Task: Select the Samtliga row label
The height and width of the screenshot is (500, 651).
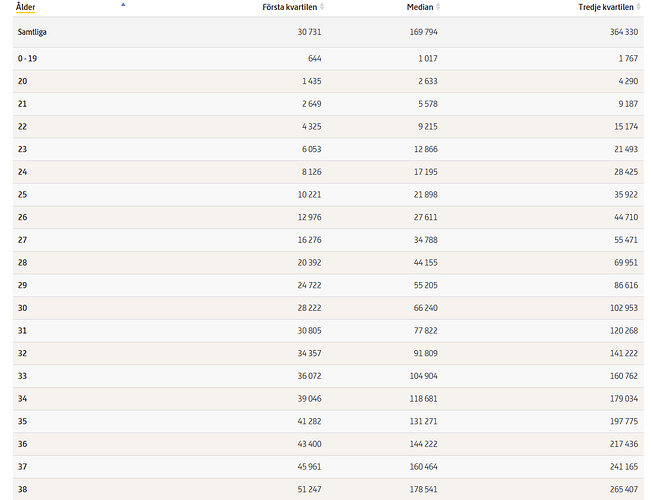Action: pos(33,32)
